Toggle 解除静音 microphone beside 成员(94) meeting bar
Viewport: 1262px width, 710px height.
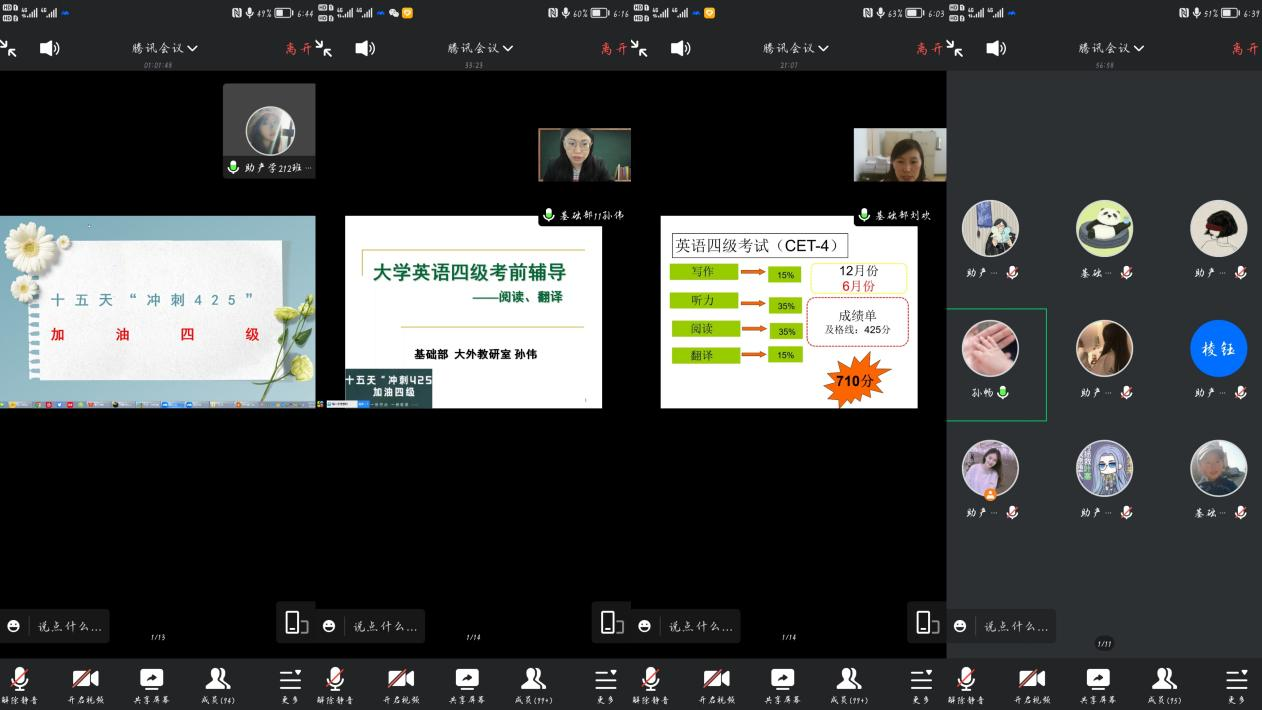20,684
